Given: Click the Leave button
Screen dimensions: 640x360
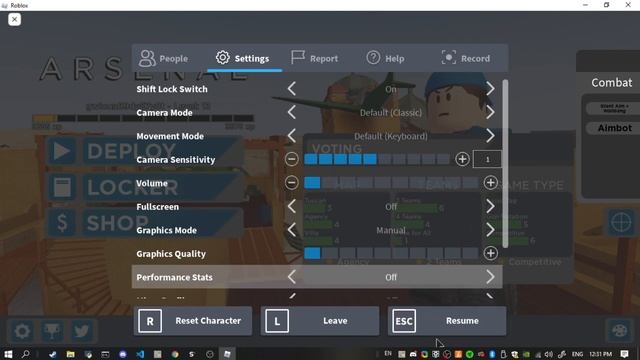Looking at the screenshot, I should tap(320, 321).
